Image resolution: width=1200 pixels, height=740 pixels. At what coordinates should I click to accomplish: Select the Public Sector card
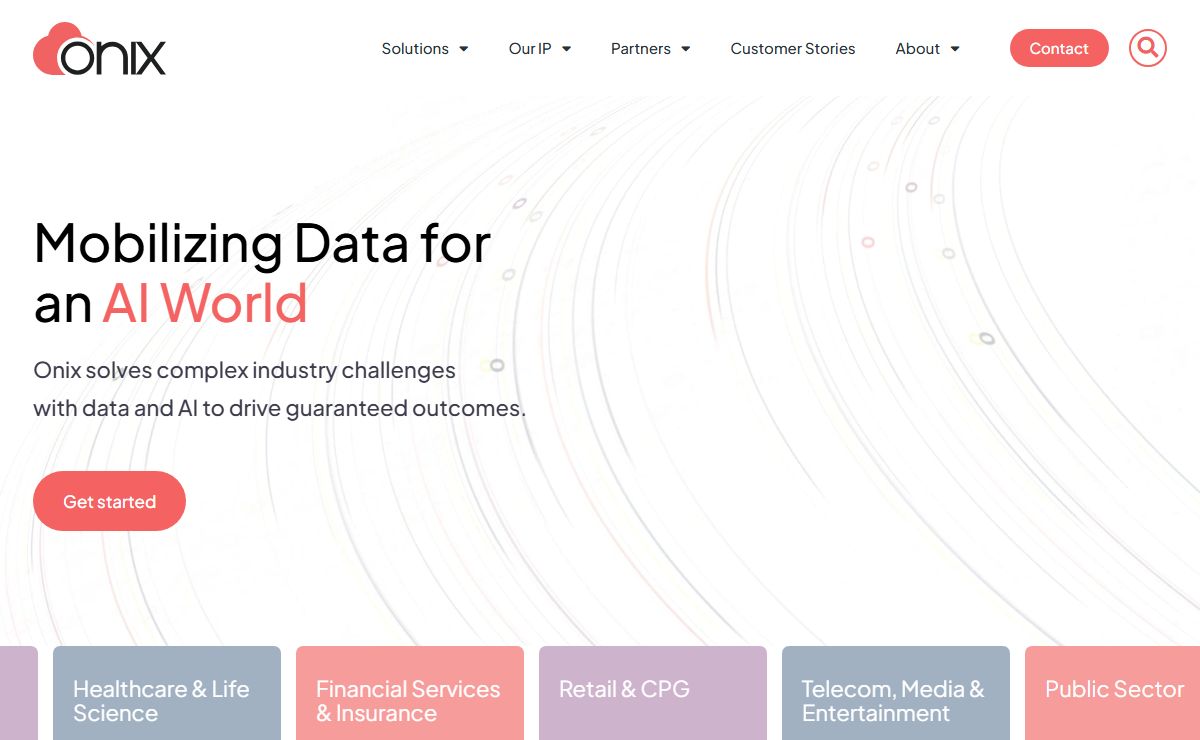click(1112, 693)
